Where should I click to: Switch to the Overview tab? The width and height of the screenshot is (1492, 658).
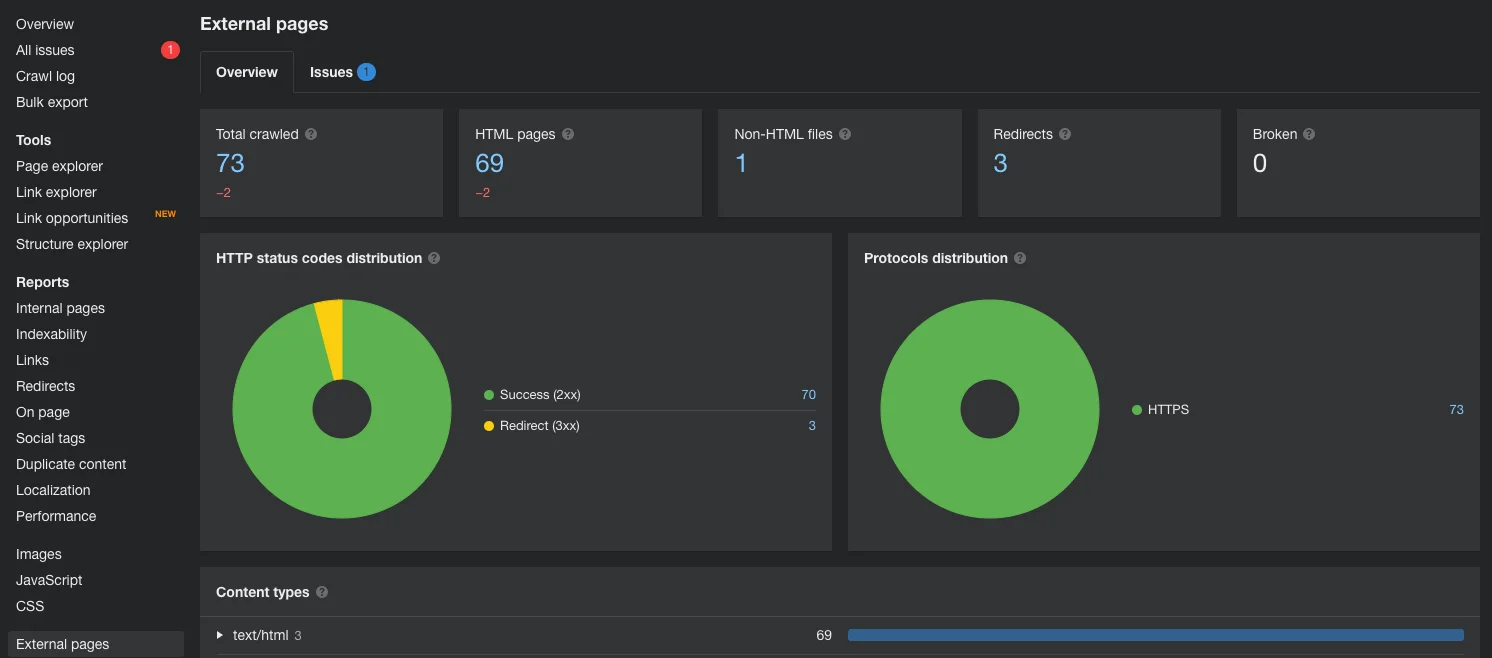[x=247, y=72]
